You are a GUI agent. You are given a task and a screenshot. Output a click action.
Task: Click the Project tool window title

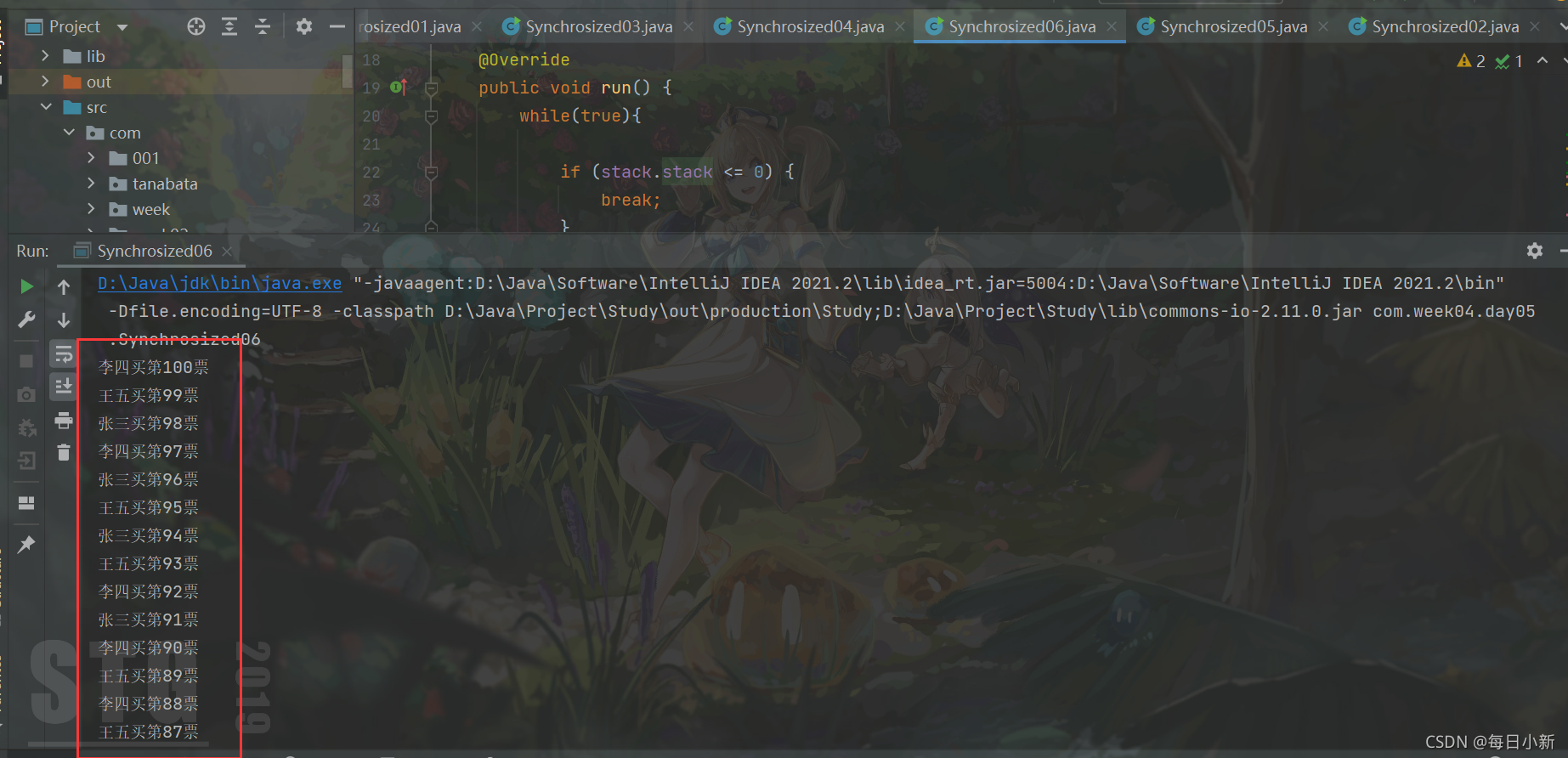point(75,27)
